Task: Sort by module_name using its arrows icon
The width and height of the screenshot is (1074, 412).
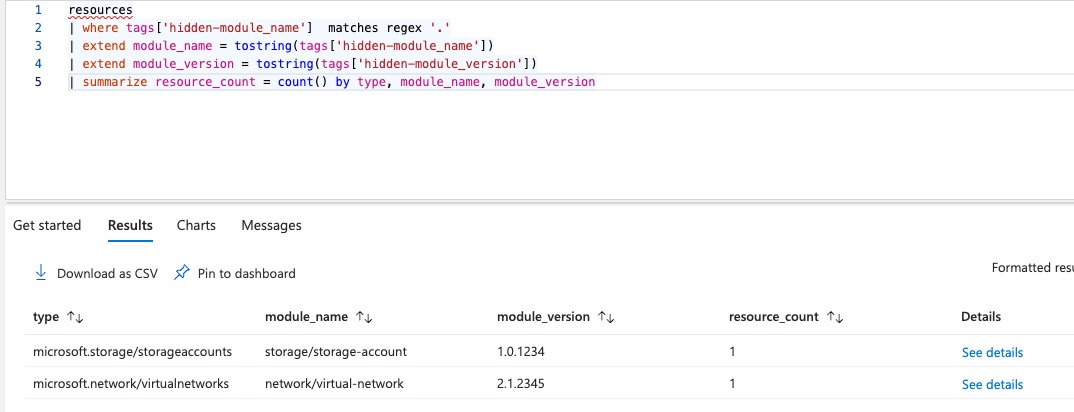Action: pyautogui.click(x=364, y=317)
